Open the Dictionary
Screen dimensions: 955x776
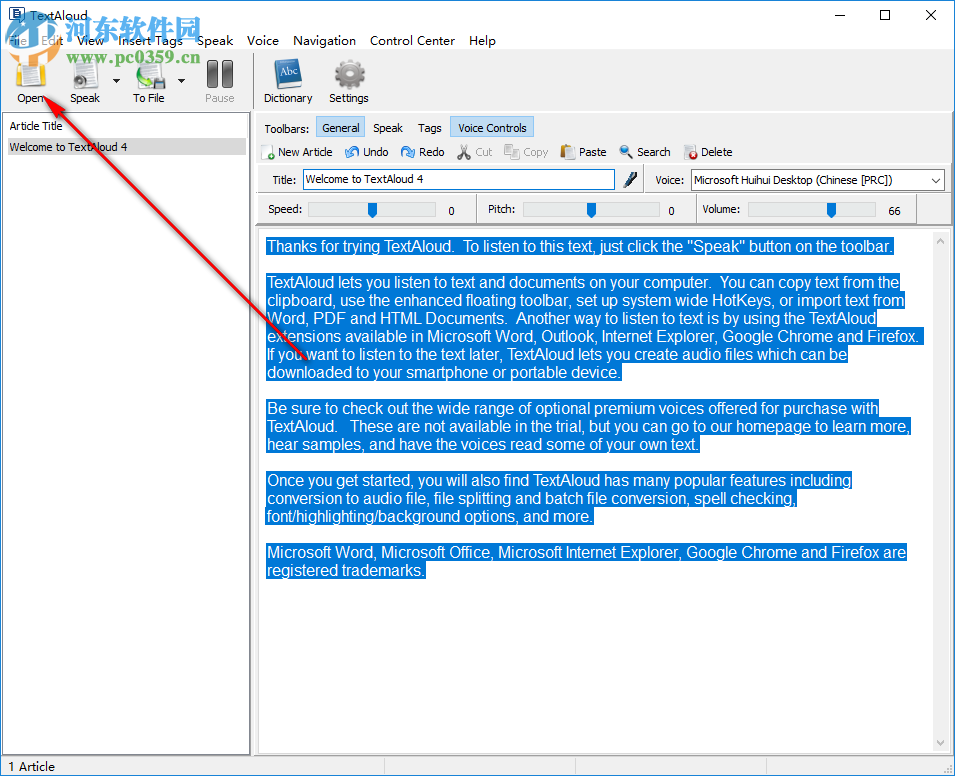click(288, 75)
